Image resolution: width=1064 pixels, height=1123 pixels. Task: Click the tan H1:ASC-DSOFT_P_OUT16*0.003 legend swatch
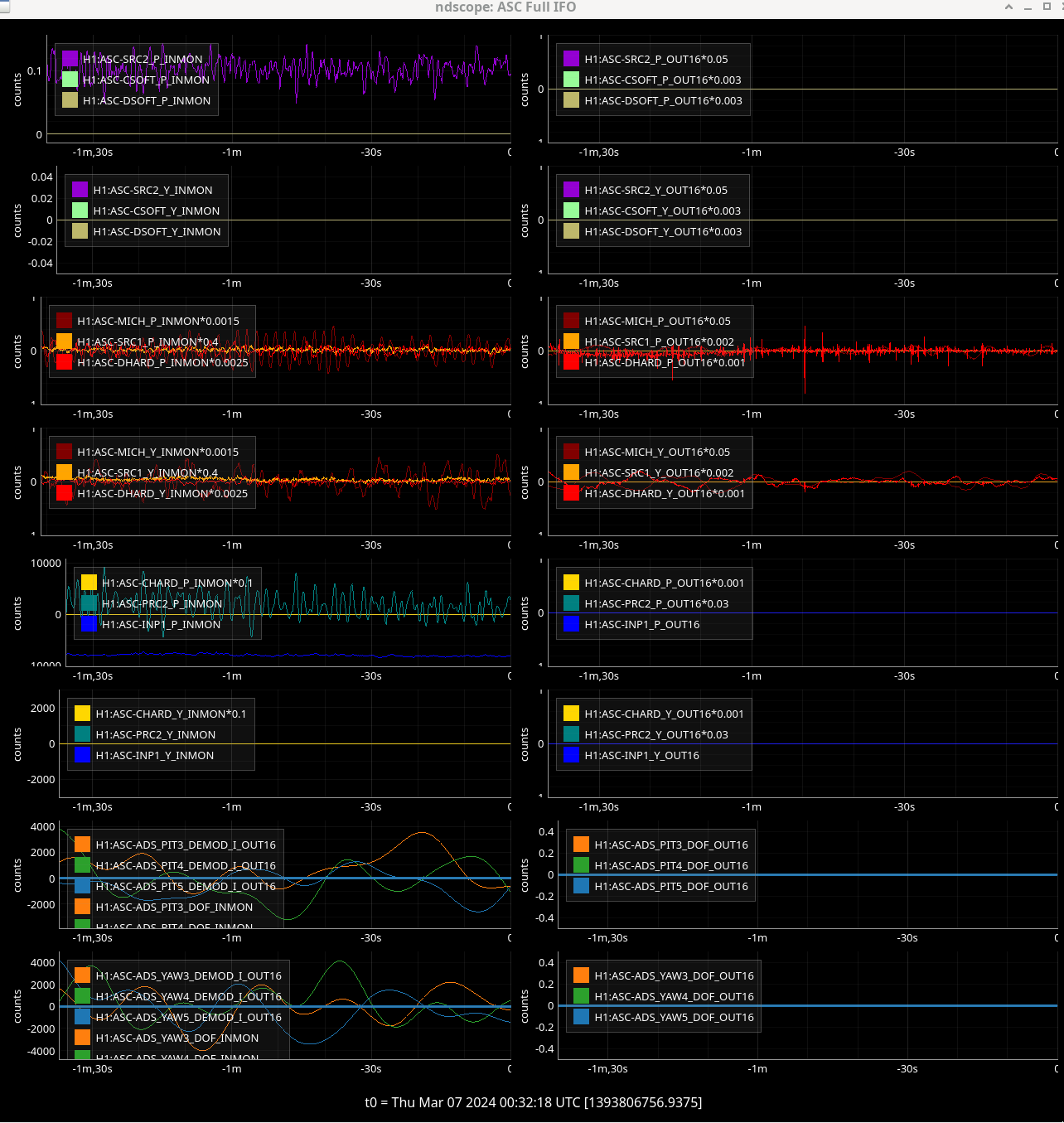571,100
